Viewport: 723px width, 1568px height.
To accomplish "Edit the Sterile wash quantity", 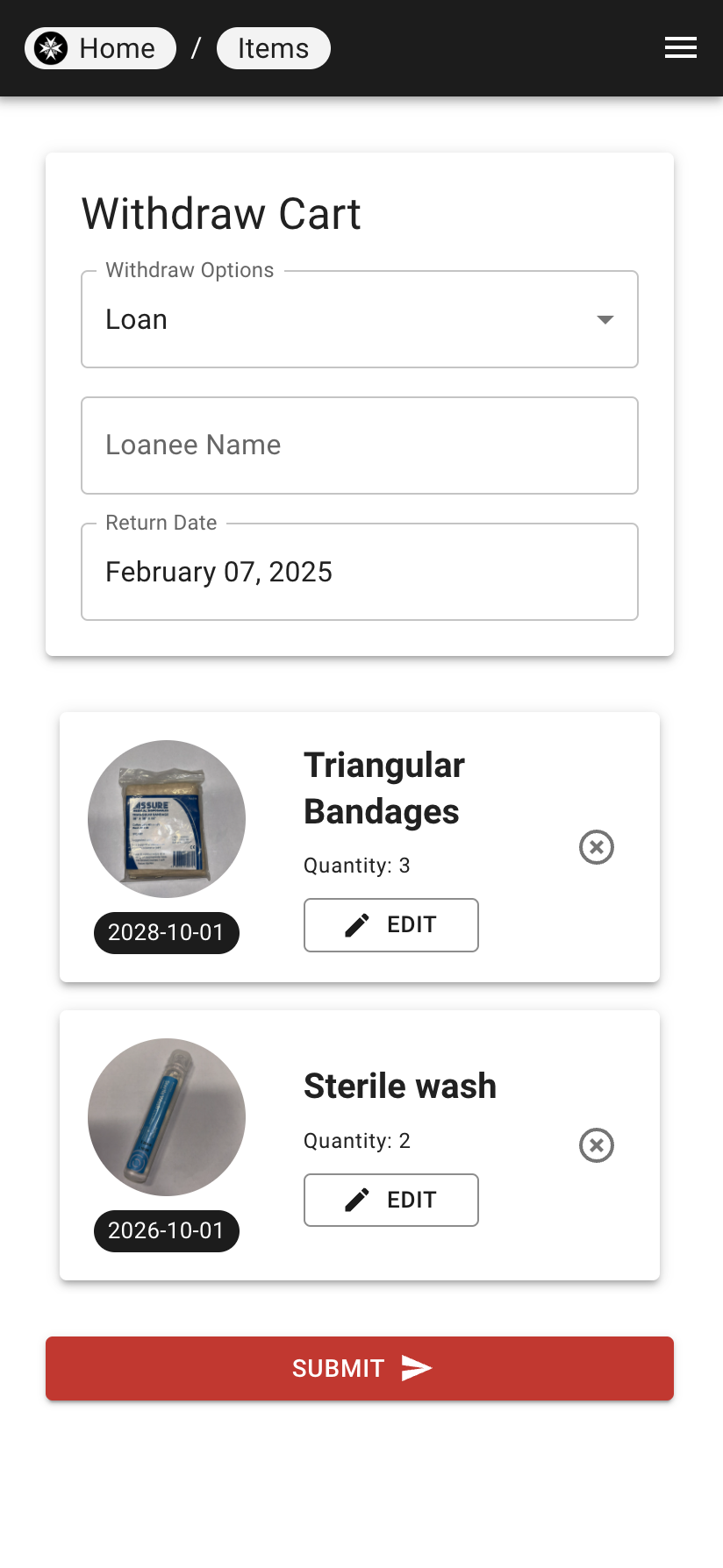I will pos(391,1201).
